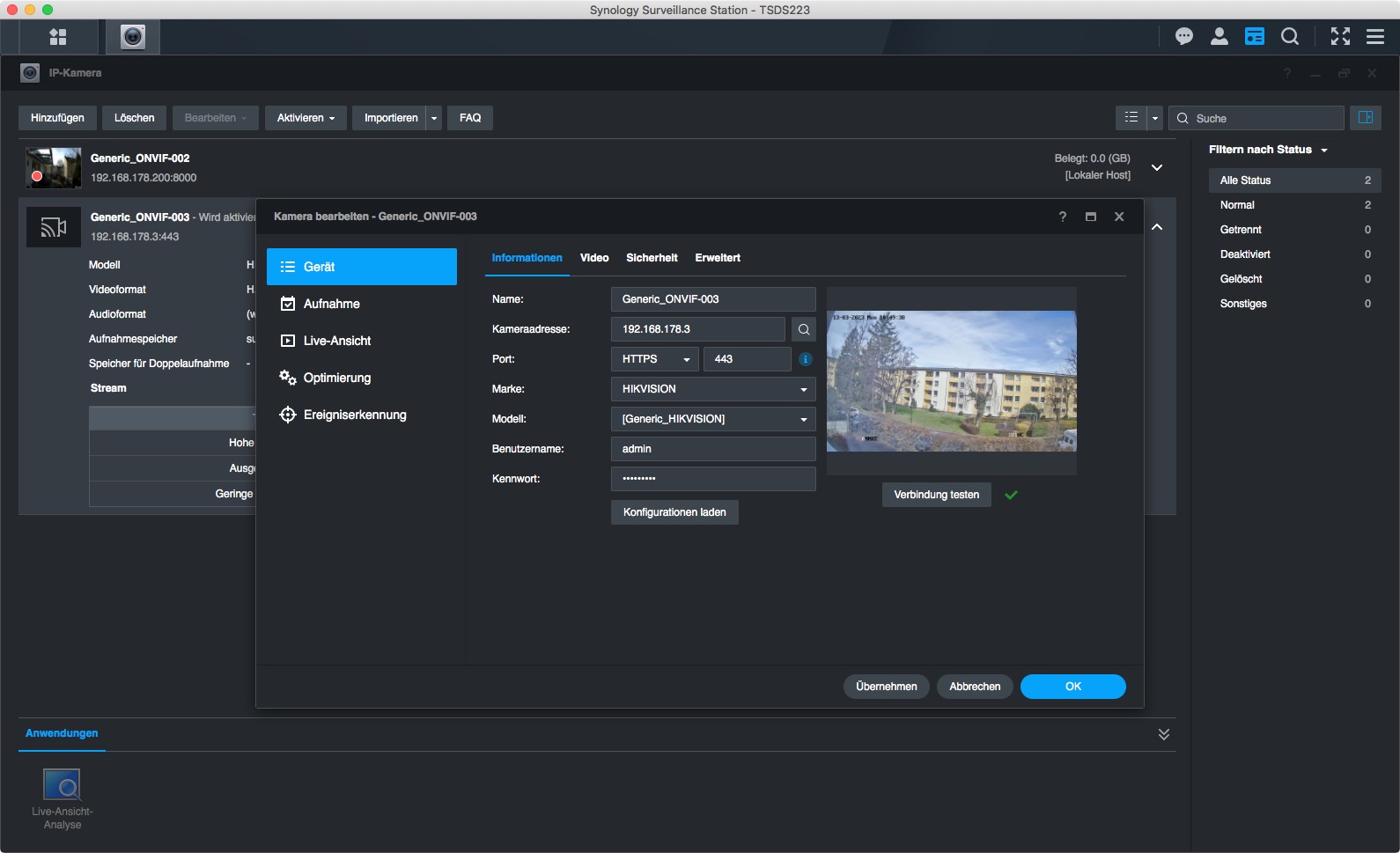1400x853 pixels.
Task: Open help for Kamera bearbeiten dialog
Action: pos(1062,217)
